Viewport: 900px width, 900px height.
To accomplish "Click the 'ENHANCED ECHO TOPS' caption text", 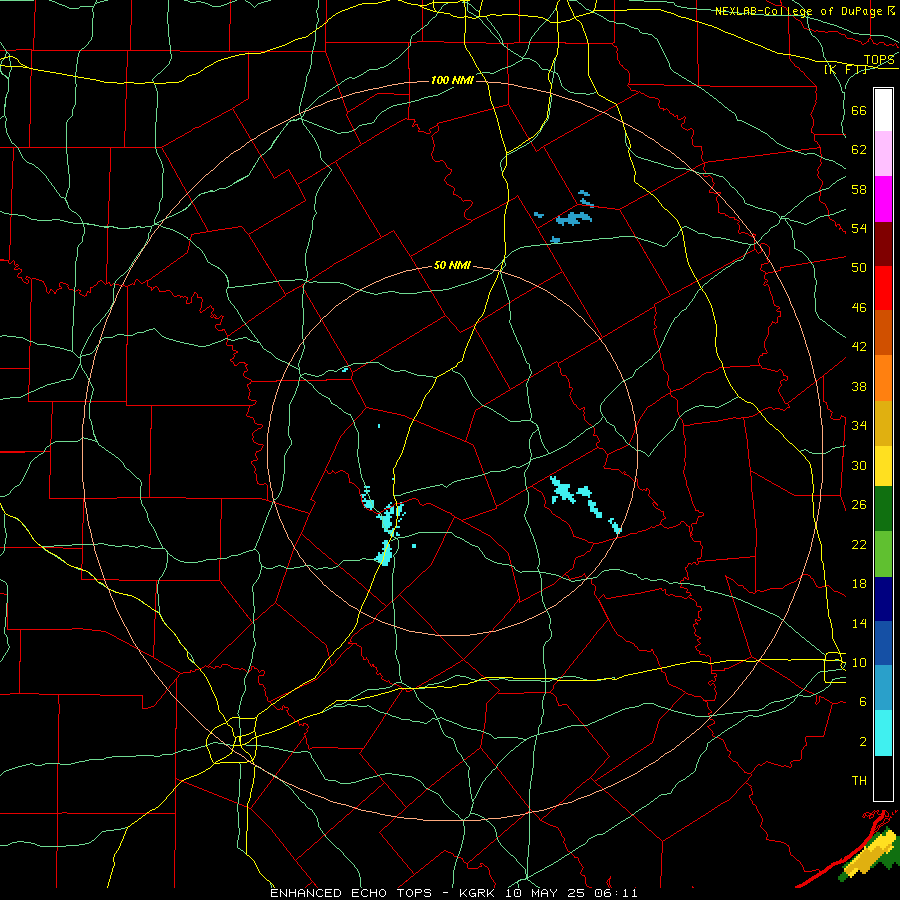I will 351,893.
